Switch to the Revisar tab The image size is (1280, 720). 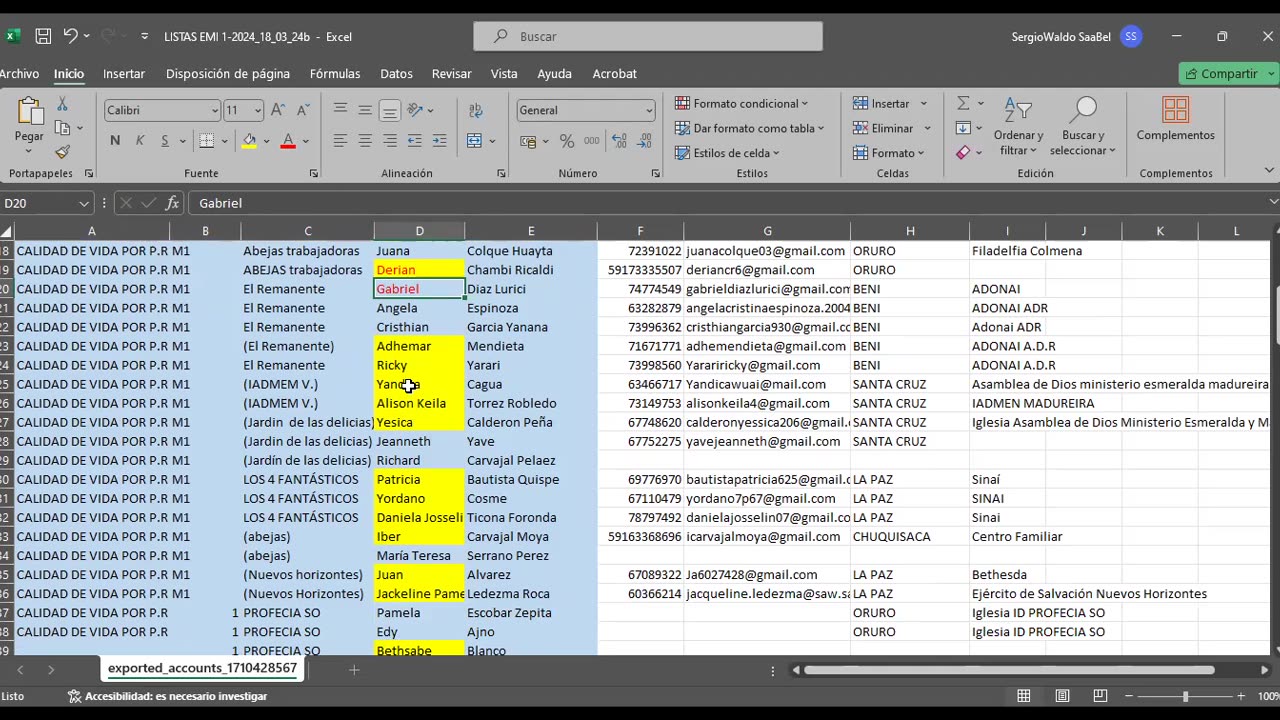(451, 74)
